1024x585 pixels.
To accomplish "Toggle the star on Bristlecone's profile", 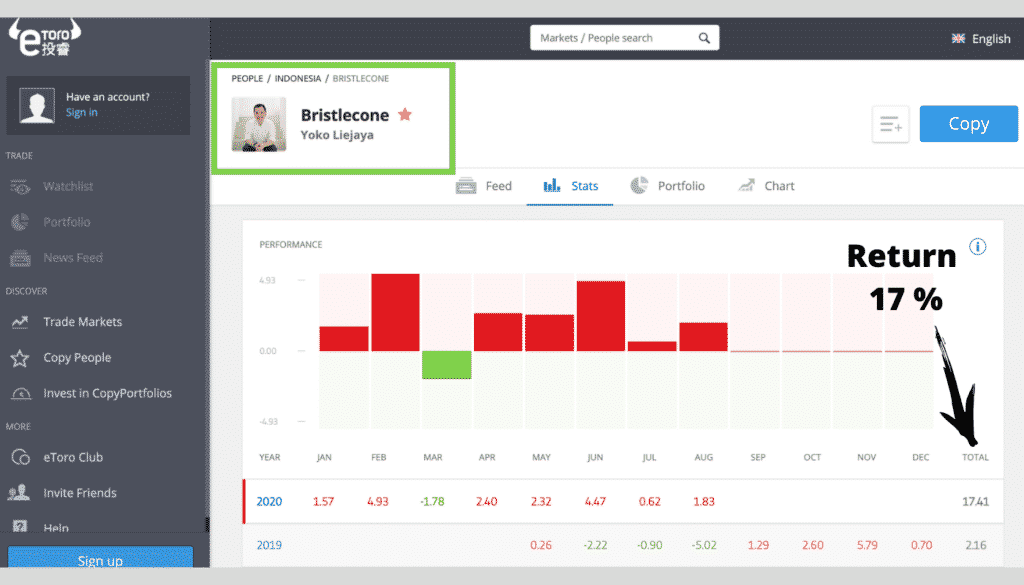I will pyautogui.click(x=405, y=115).
